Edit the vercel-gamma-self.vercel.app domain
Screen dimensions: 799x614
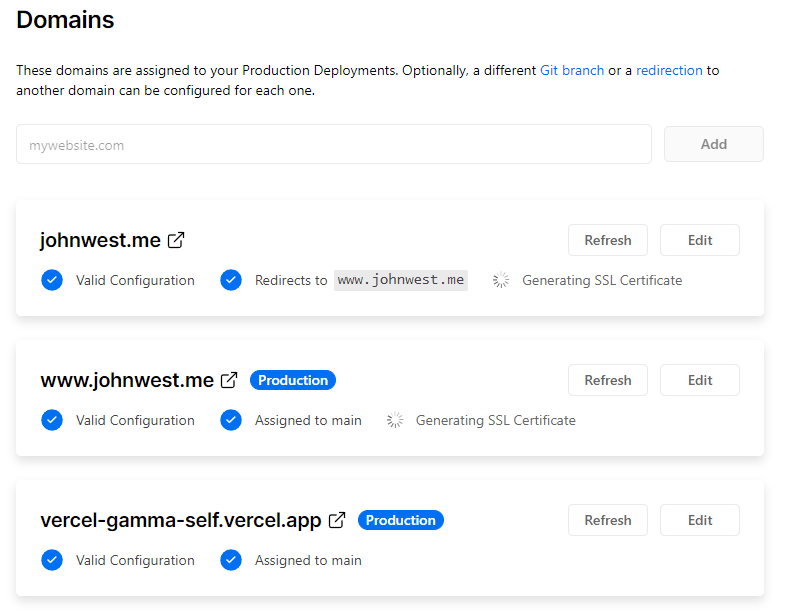pos(700,520)
